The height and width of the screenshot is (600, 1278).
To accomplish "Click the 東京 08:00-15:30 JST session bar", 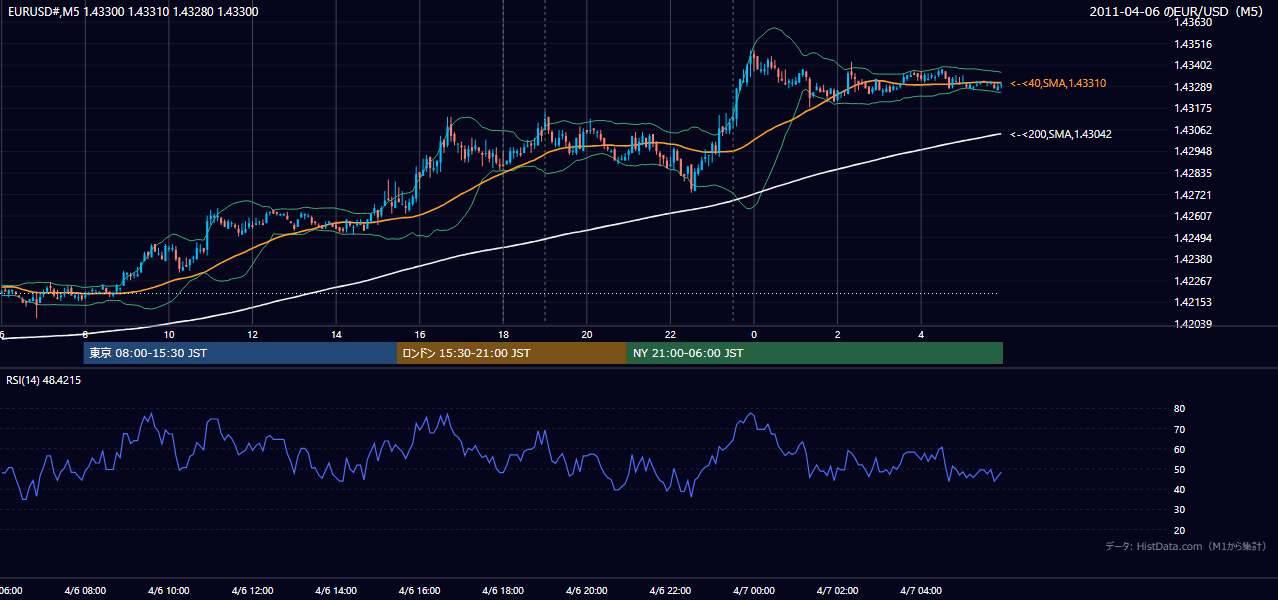I will [240, 353].
